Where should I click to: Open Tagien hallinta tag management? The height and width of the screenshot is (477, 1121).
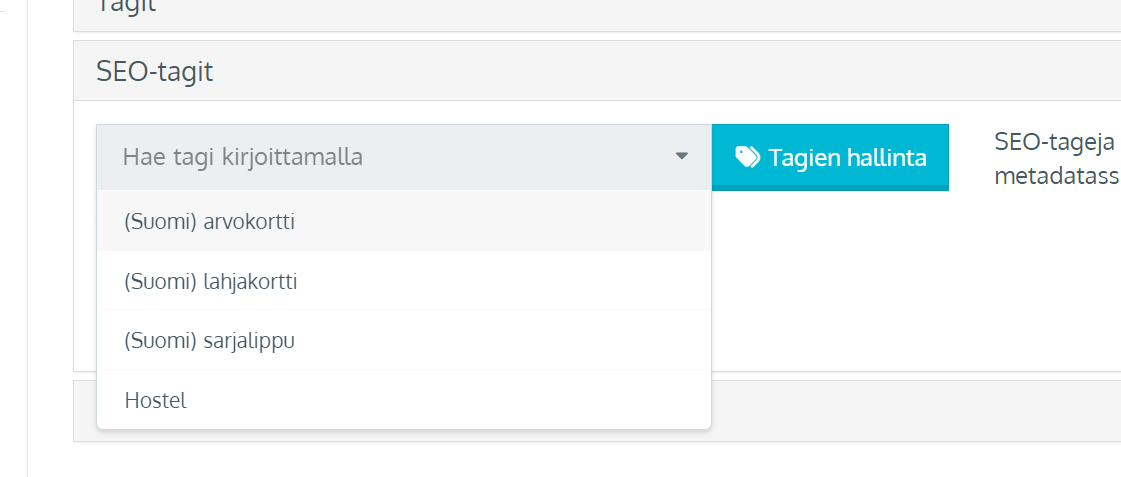pyautogui.click(x=830, y=157)
